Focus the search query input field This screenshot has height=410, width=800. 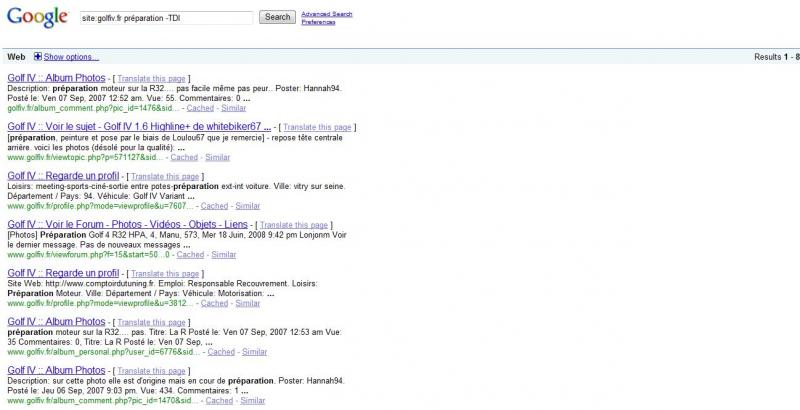coord(166,18)
